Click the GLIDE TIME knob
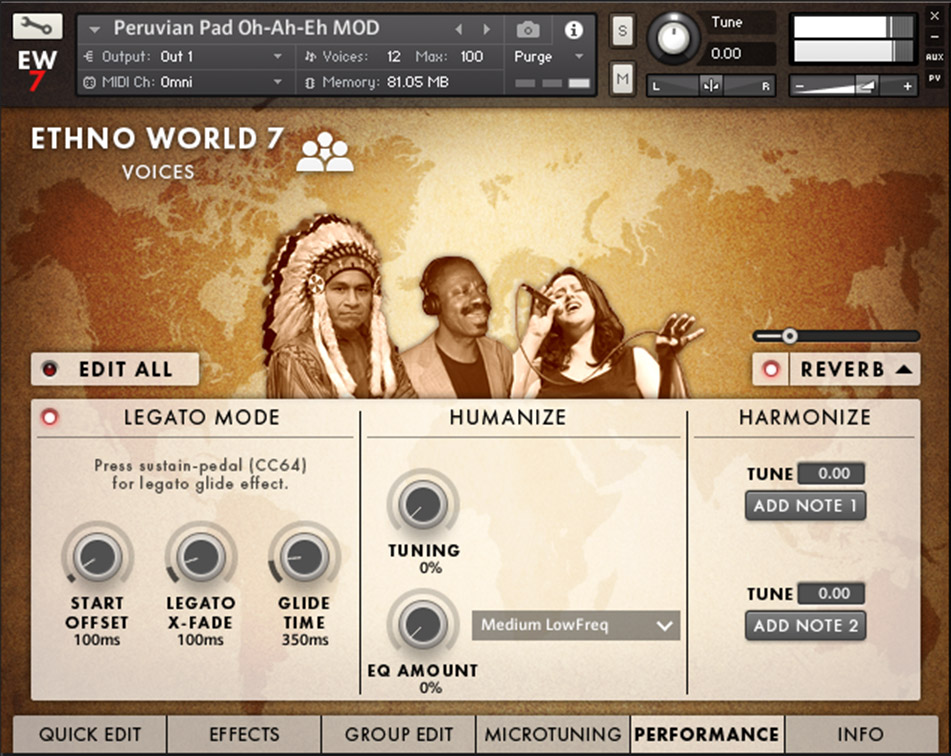 click(x=304, y=557)
